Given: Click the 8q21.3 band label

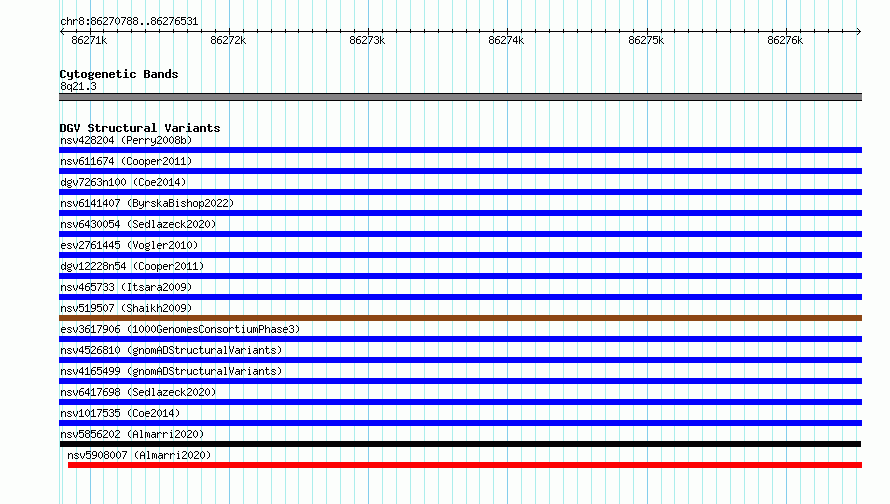Looking at the screenshot, I should click(x=78, y=86).
